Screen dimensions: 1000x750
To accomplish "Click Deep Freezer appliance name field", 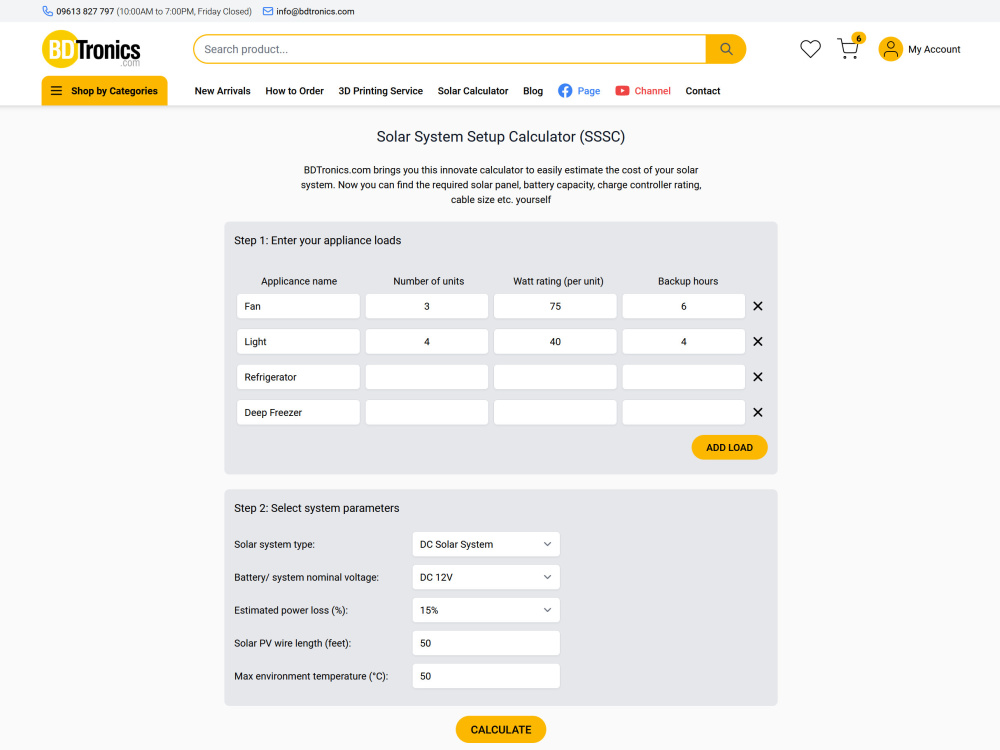I will pyautogui.click(x=298, y=413).
